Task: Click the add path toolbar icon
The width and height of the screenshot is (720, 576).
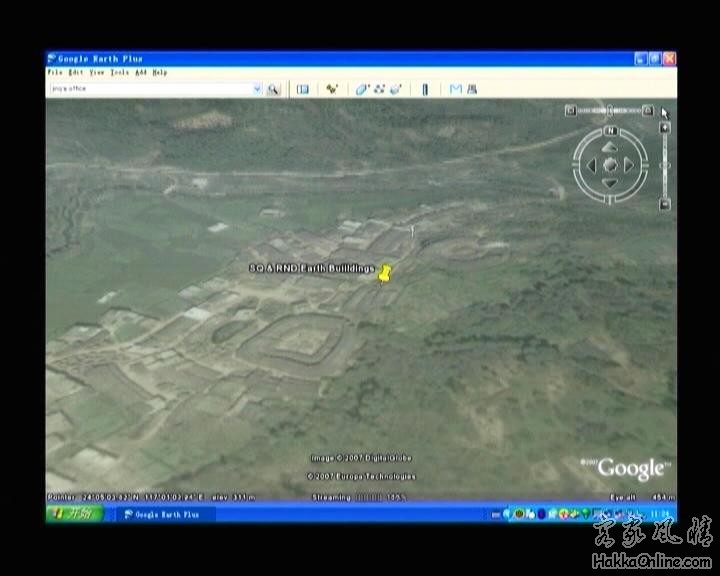Action: 379,89
